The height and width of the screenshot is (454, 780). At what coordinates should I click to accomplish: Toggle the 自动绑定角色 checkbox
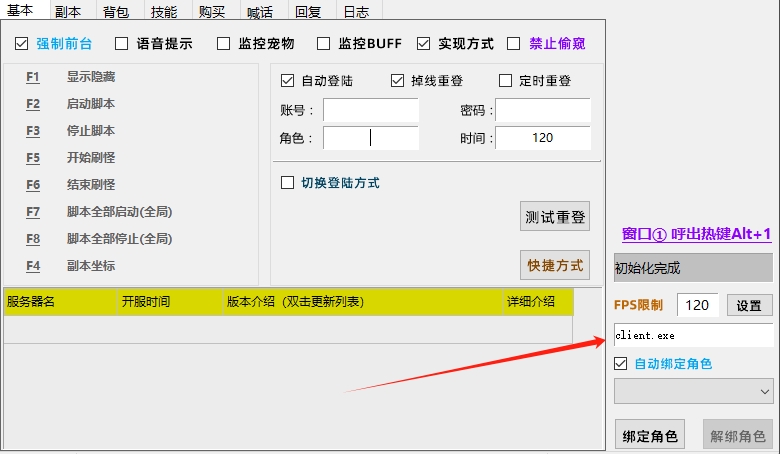621,364
